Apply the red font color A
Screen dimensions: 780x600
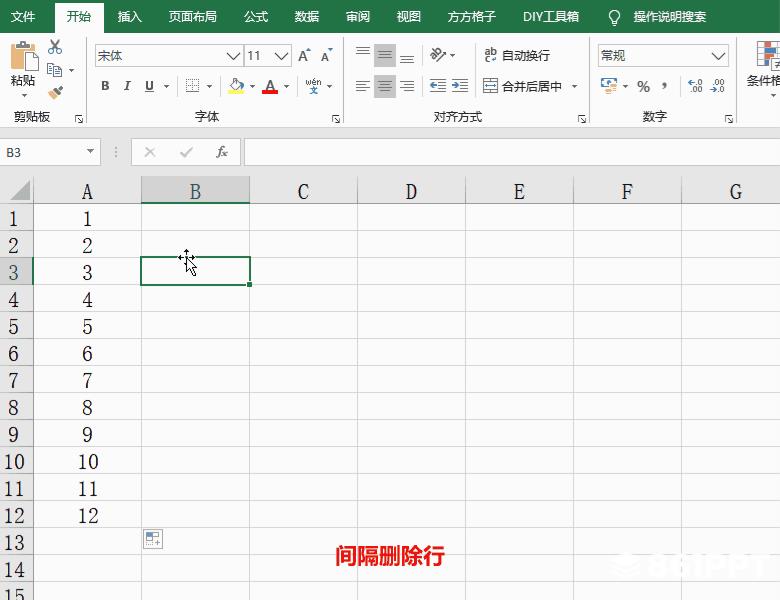tap(270, 86)
